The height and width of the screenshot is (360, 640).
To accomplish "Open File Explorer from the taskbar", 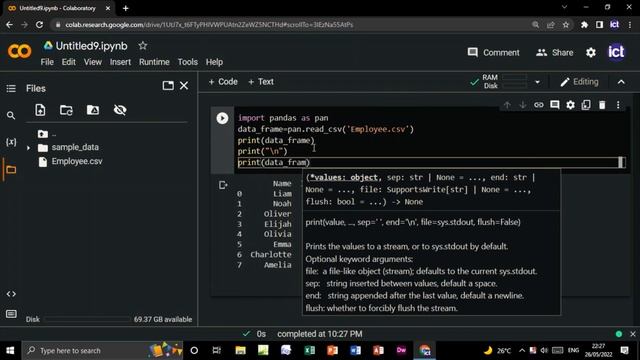I will coord(240,351).
